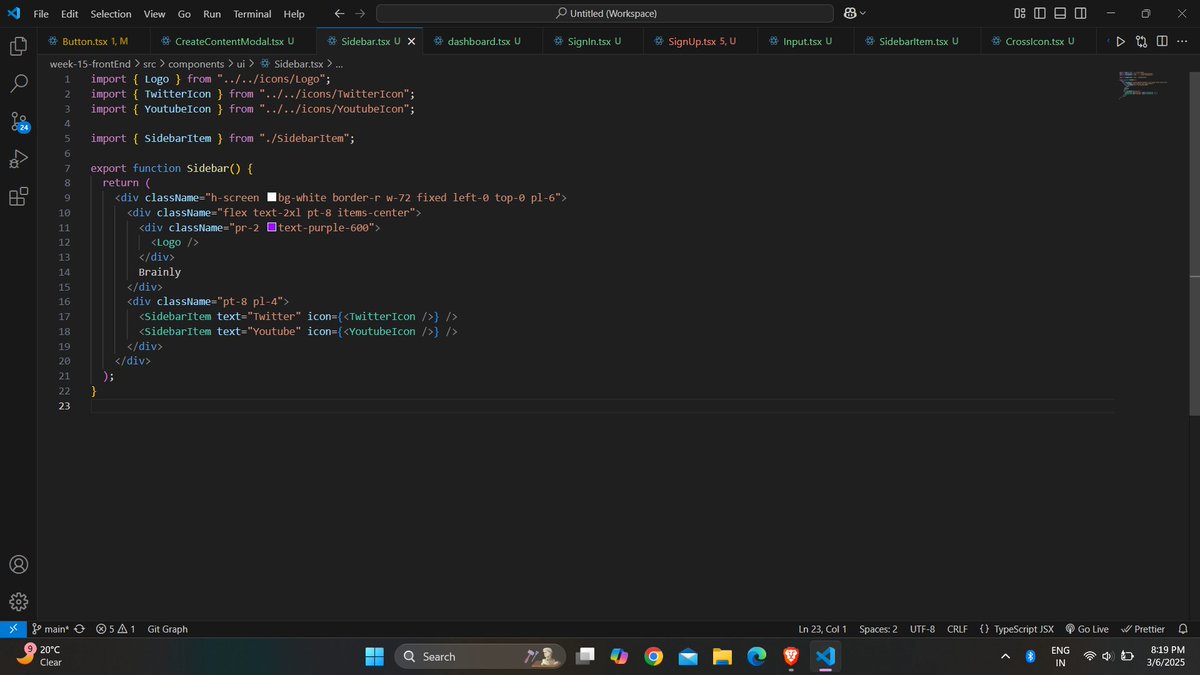Open the Run menu
The height and width of the screenshot is (675, 1200).
(x=212, y=14)
